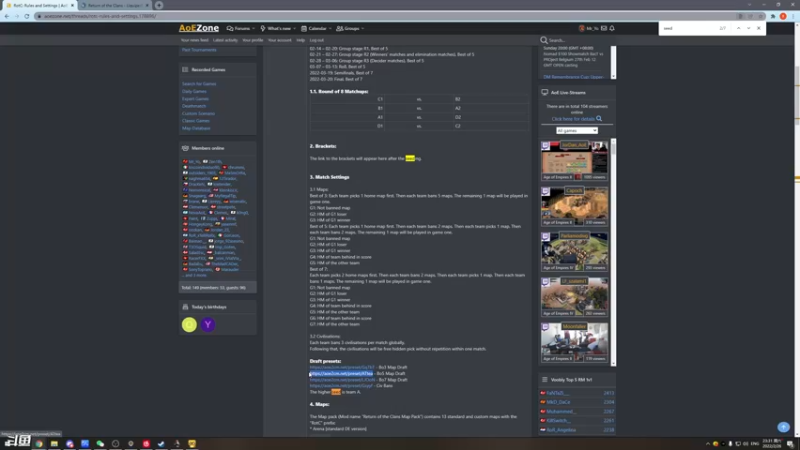Open the All games dropdown

click(577, 131)
